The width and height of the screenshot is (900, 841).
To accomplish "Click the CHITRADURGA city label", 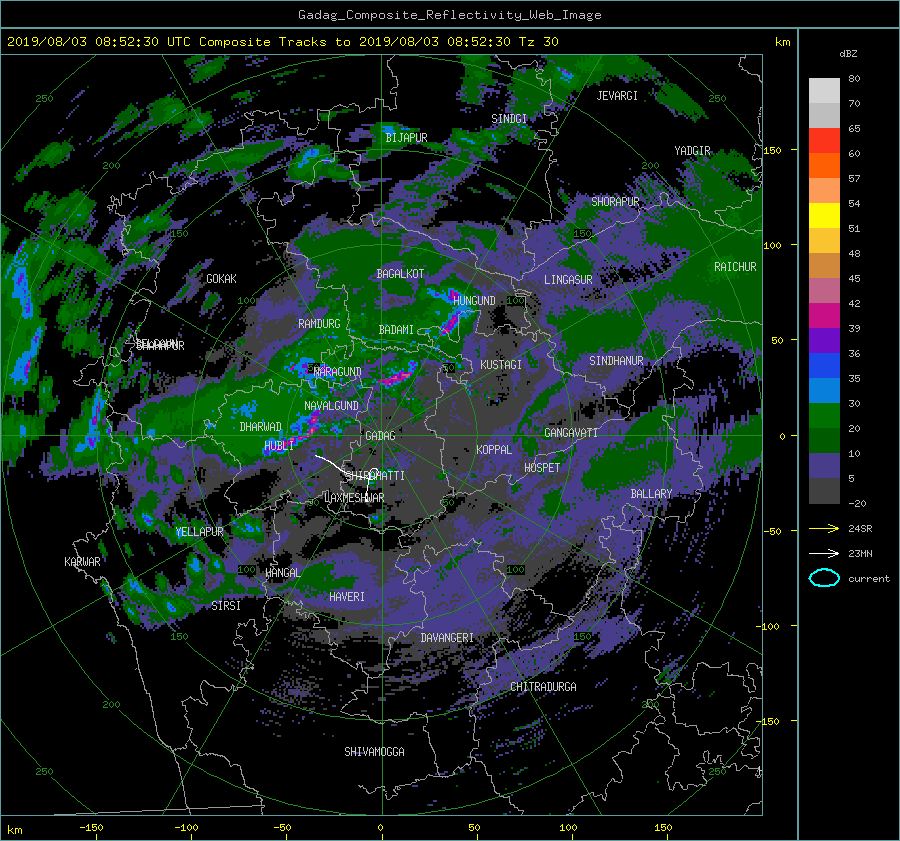I will (x=543, y=687).
